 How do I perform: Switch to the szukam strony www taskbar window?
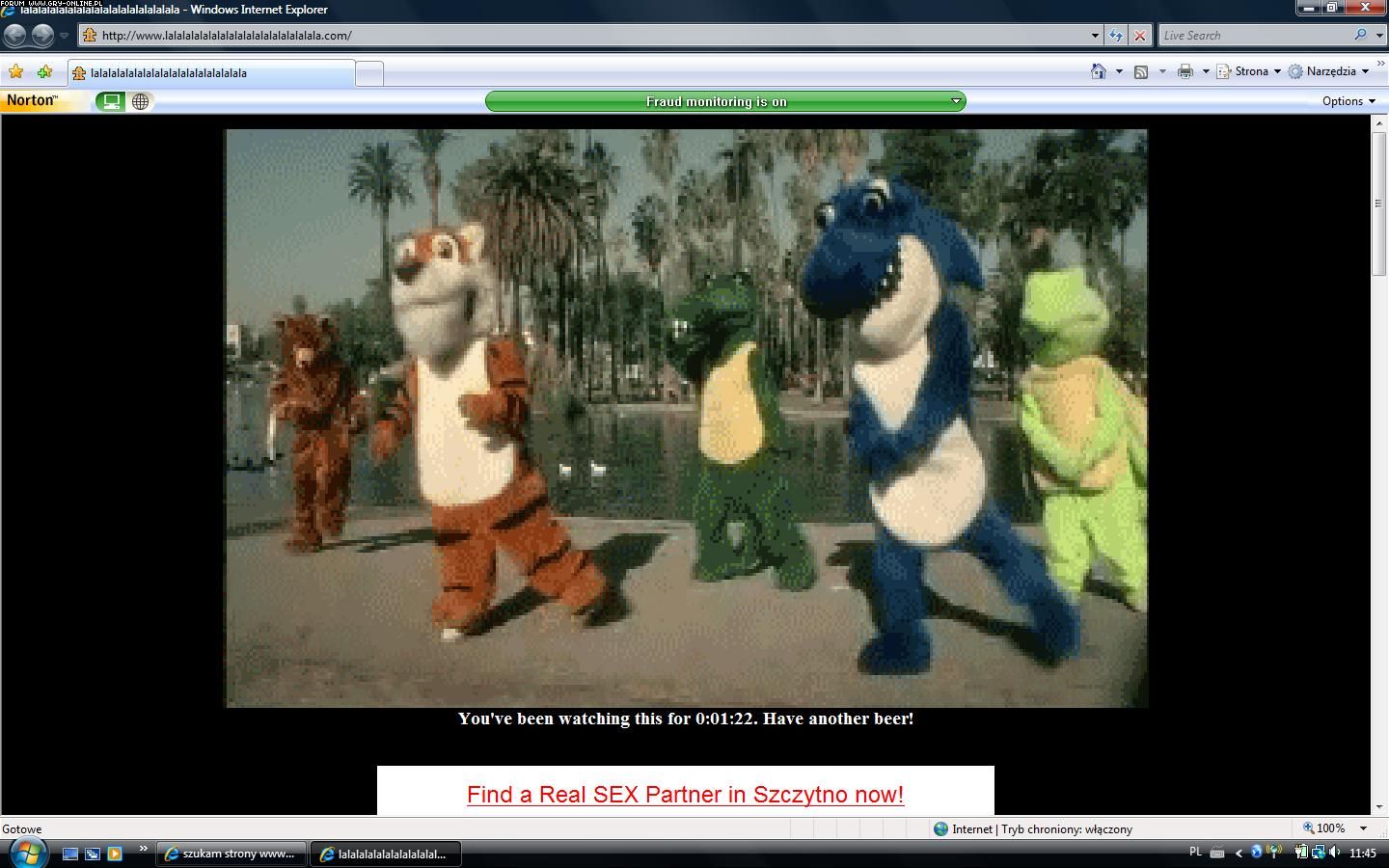tap(231, 854)
